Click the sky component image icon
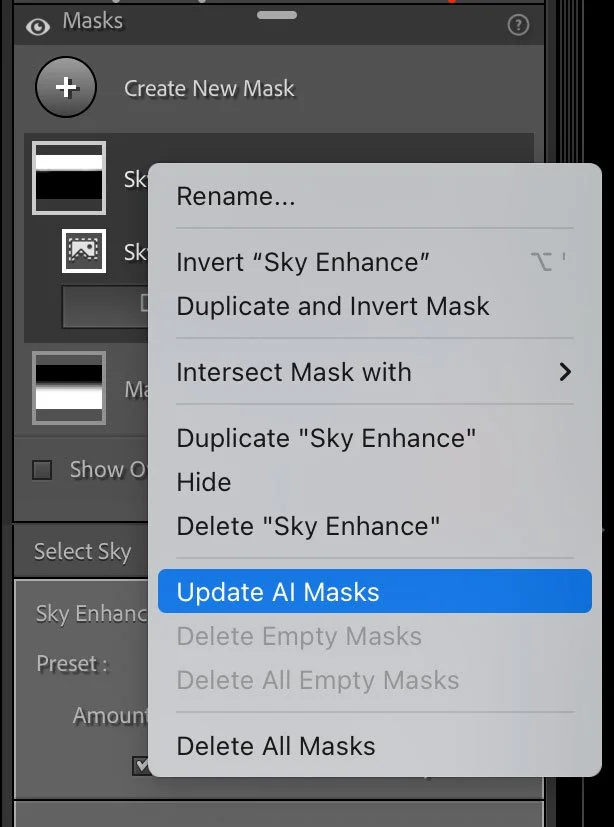This screenshot has width=614, height=827. click(84, 251)
